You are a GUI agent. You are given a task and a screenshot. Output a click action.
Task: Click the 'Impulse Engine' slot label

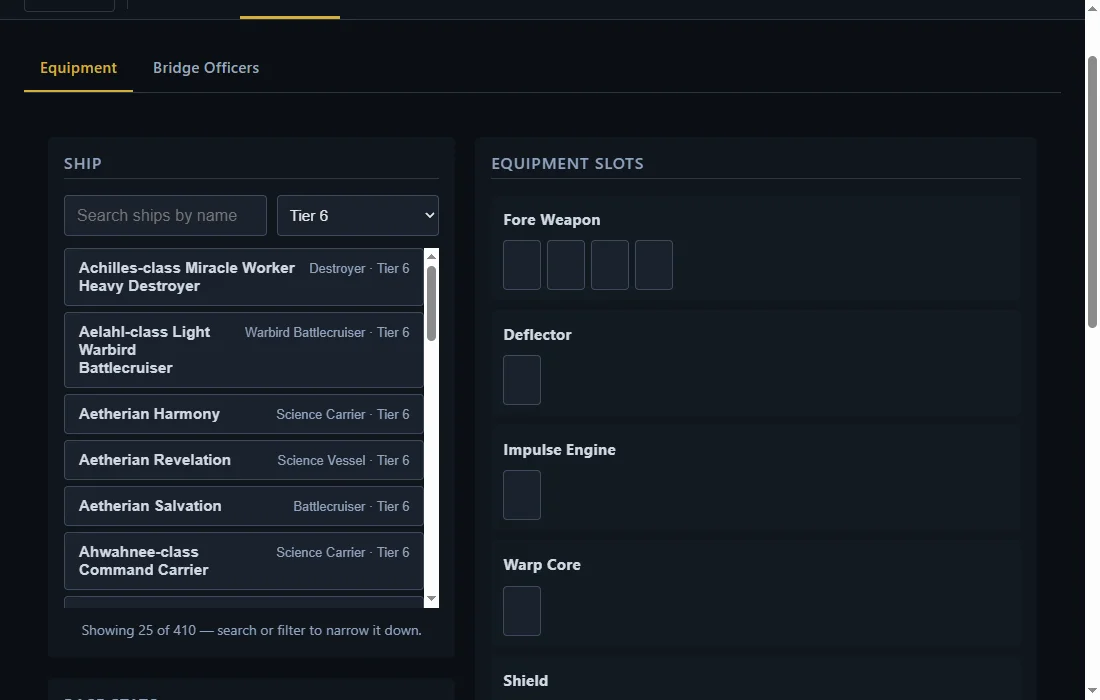559,450
